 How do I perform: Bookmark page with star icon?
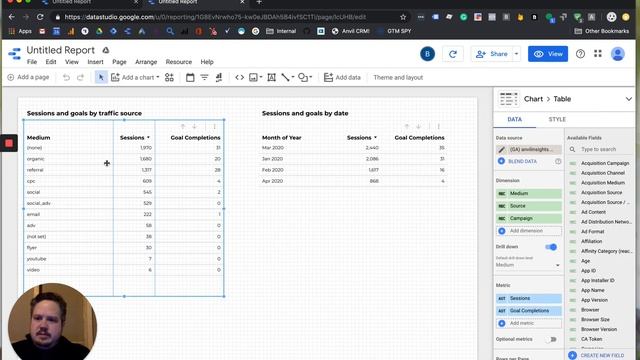pyautogui.click(x=403, y=17)
